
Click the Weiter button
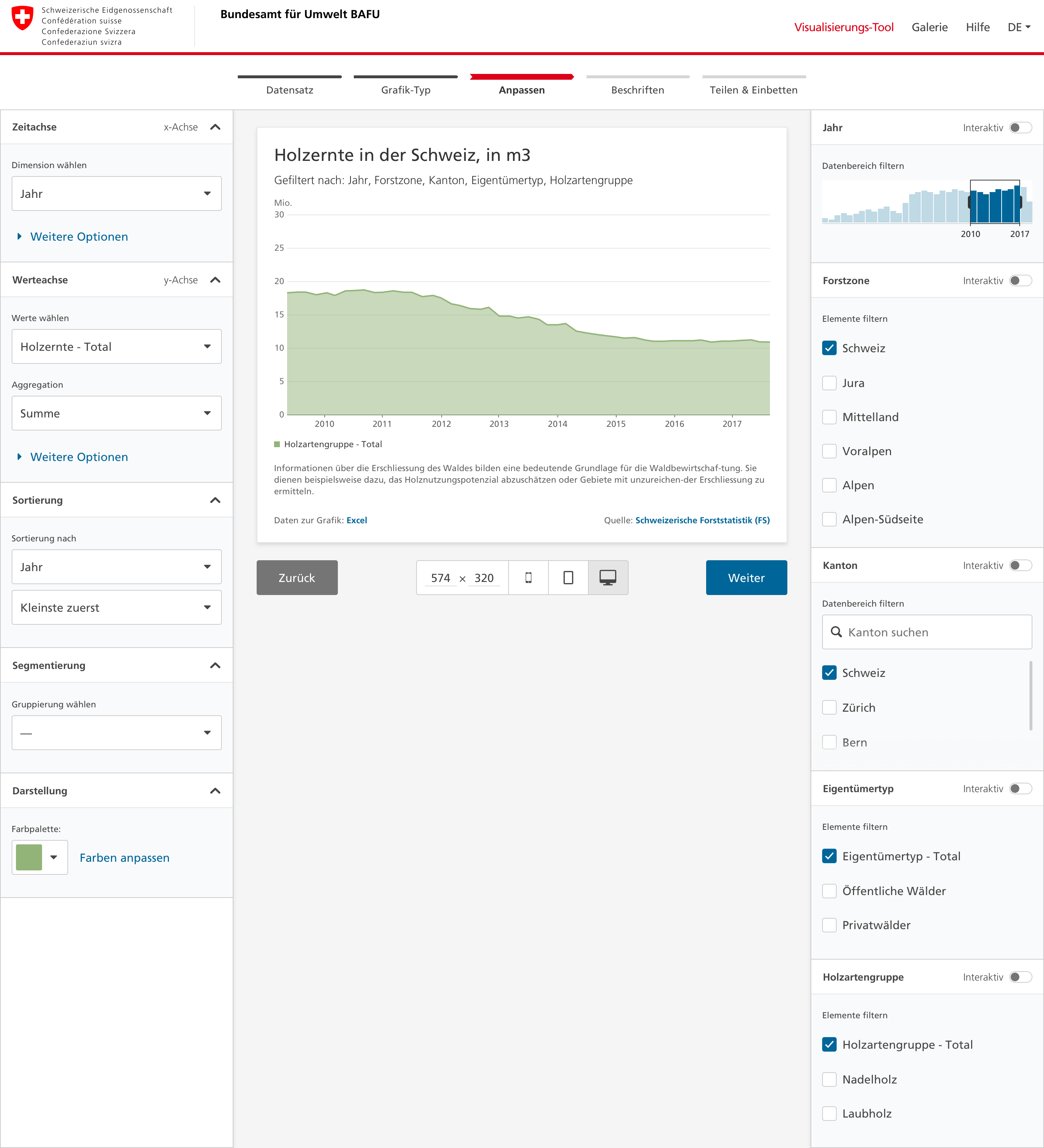tap(746, 577)
